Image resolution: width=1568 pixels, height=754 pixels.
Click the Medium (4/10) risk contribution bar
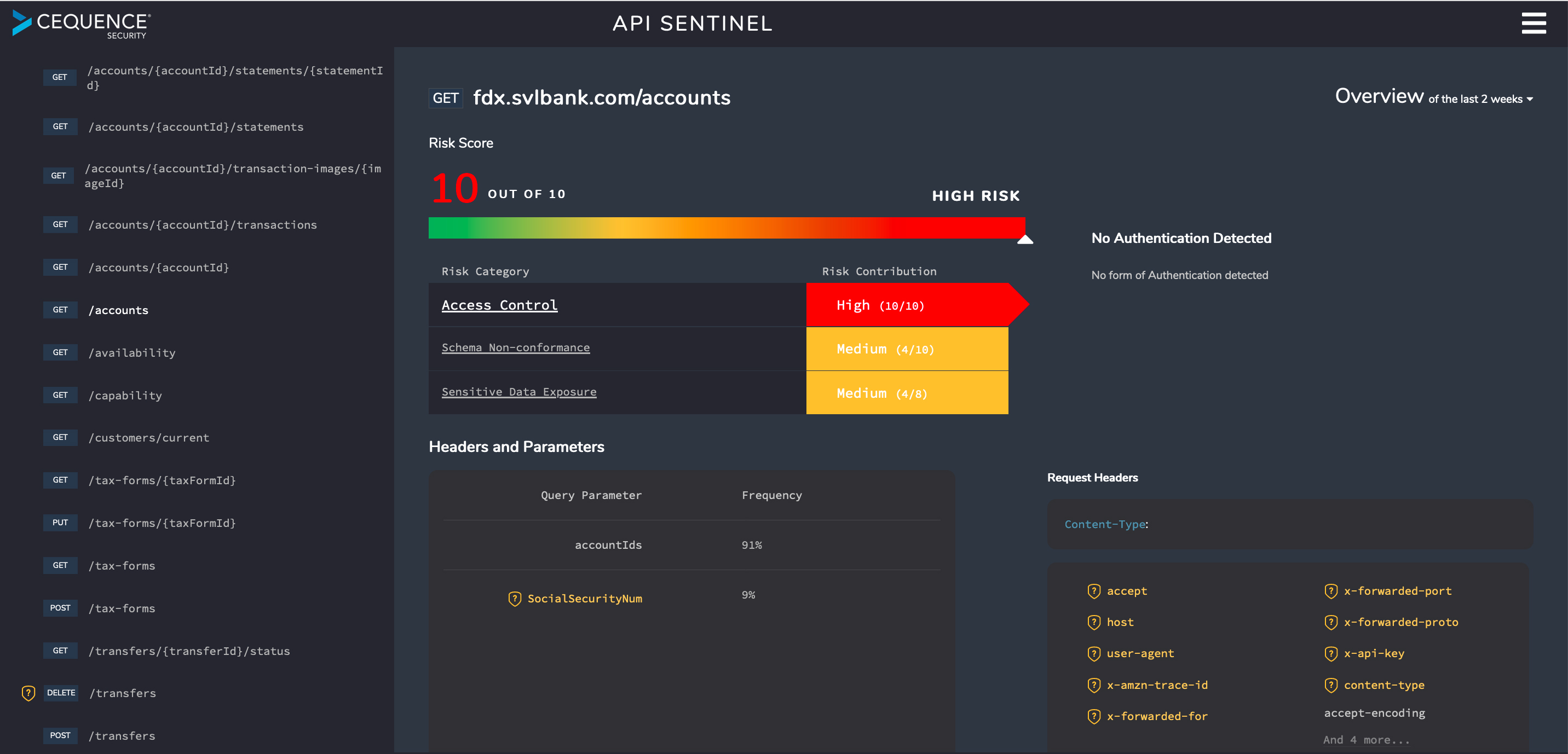907,349
